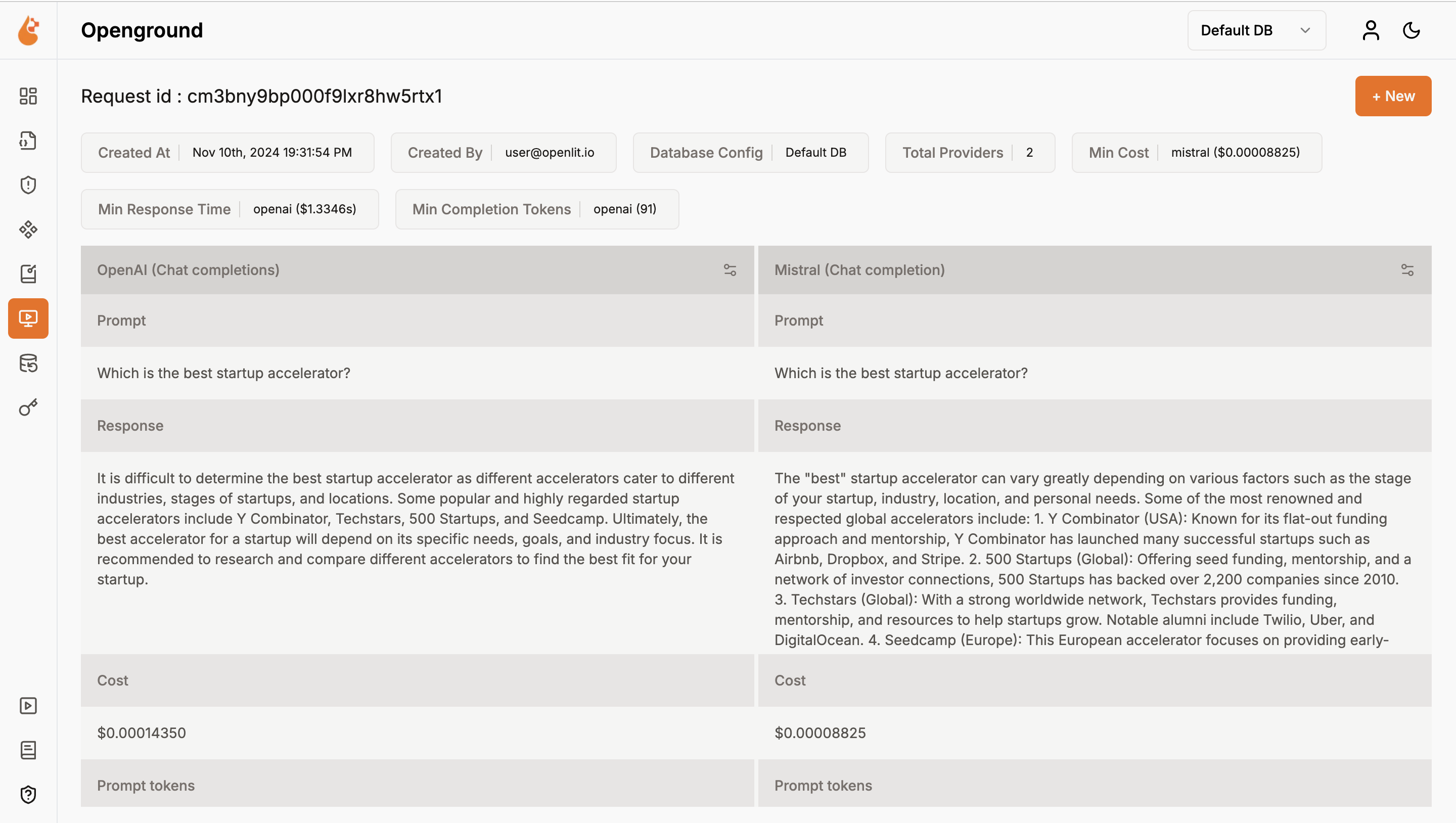
Task: Open the Prompt Hub editing icon
Action: pos(28,273)
